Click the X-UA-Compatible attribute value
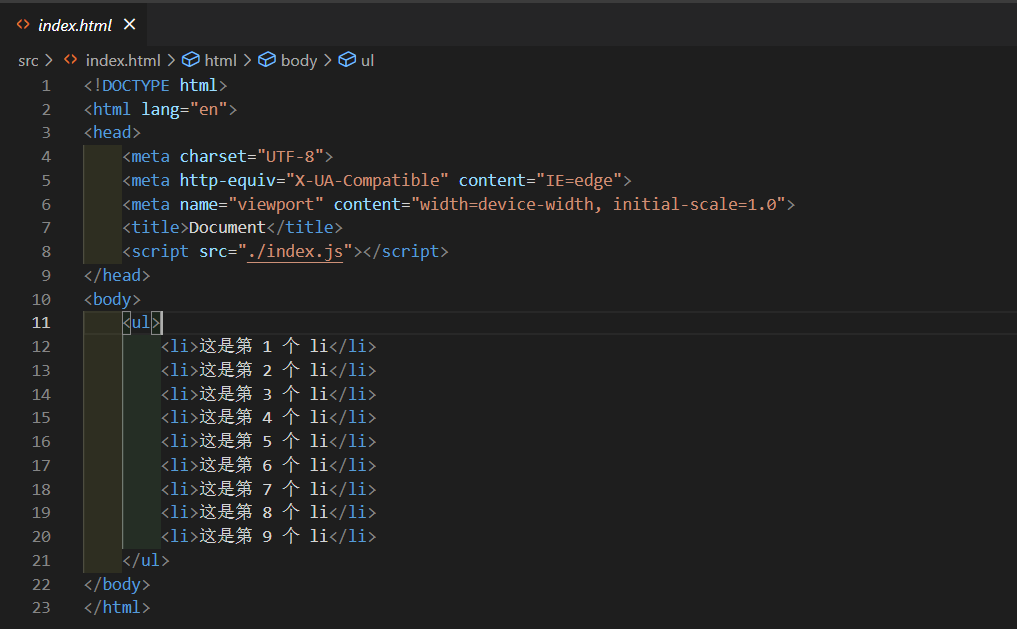 (367, 180)
